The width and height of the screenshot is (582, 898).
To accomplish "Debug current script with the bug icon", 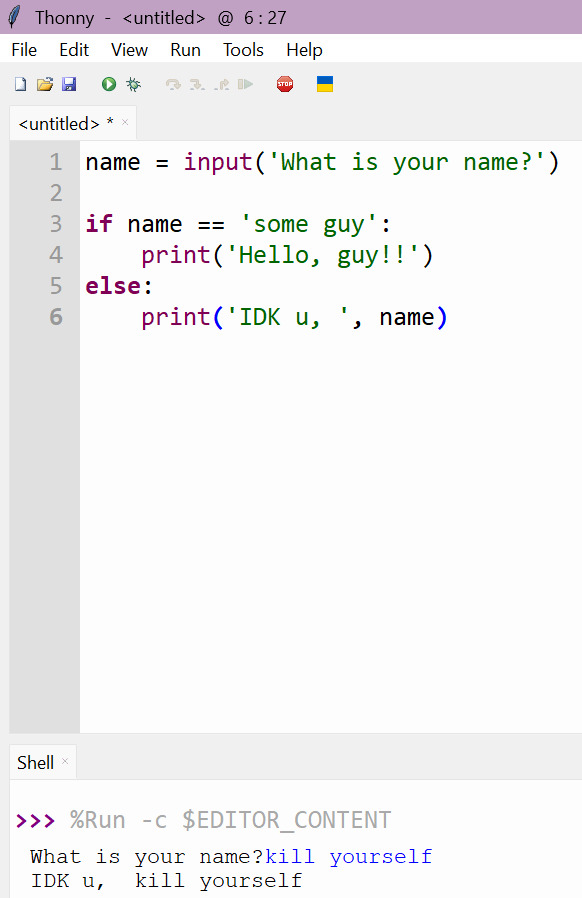I will point(133,85).
